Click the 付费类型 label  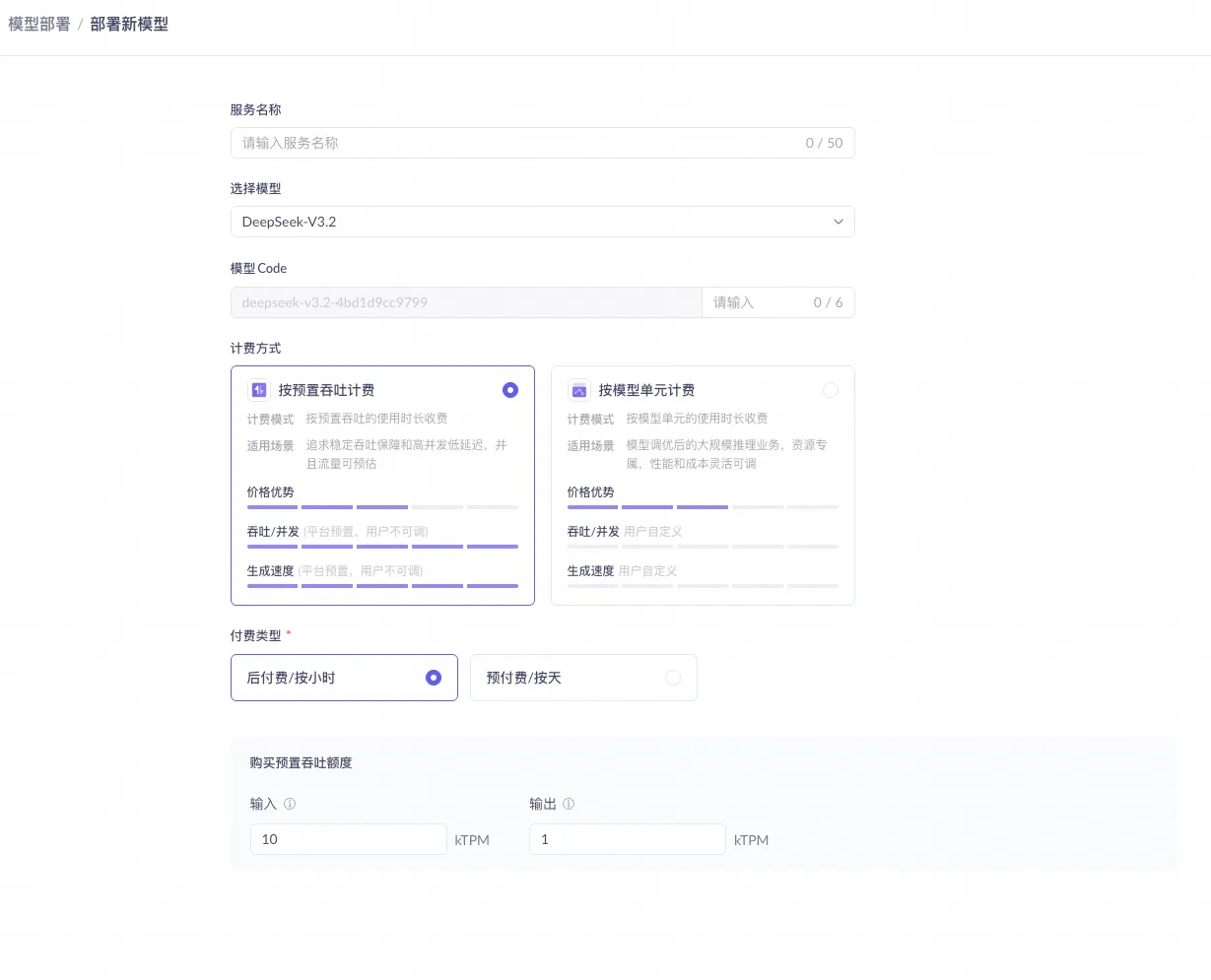256,635
